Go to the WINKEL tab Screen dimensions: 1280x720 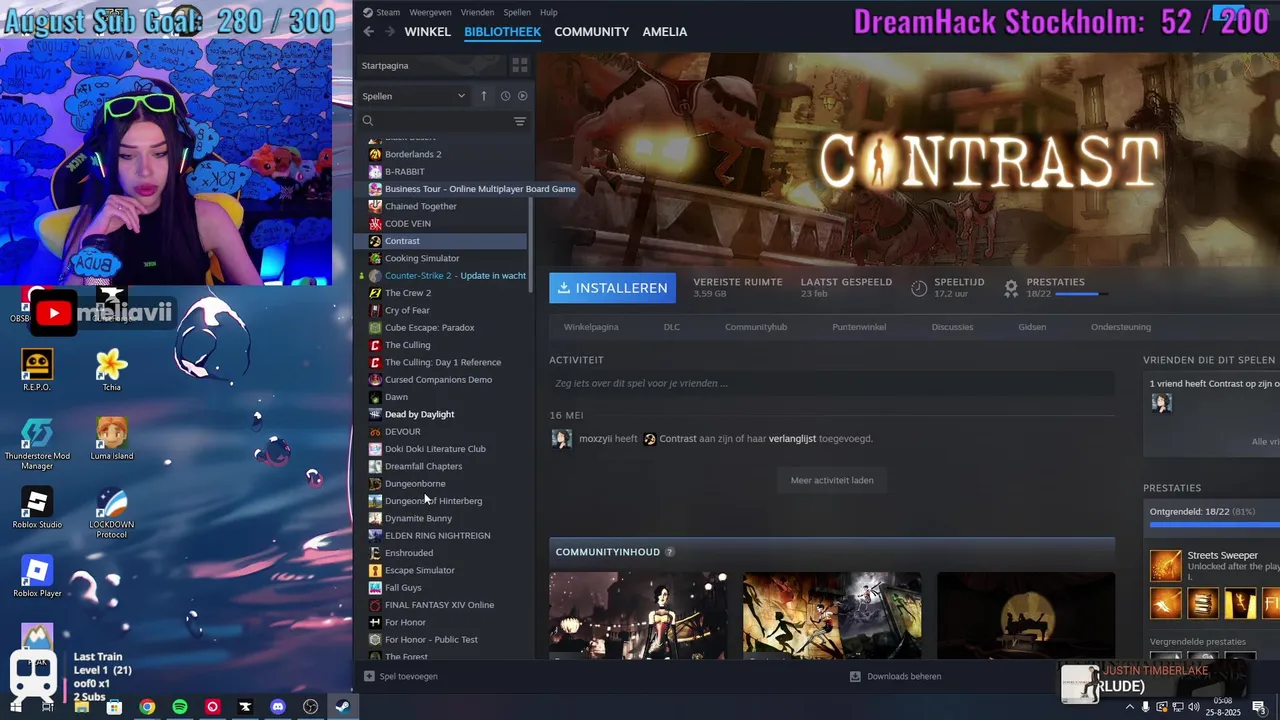[427, 32]
